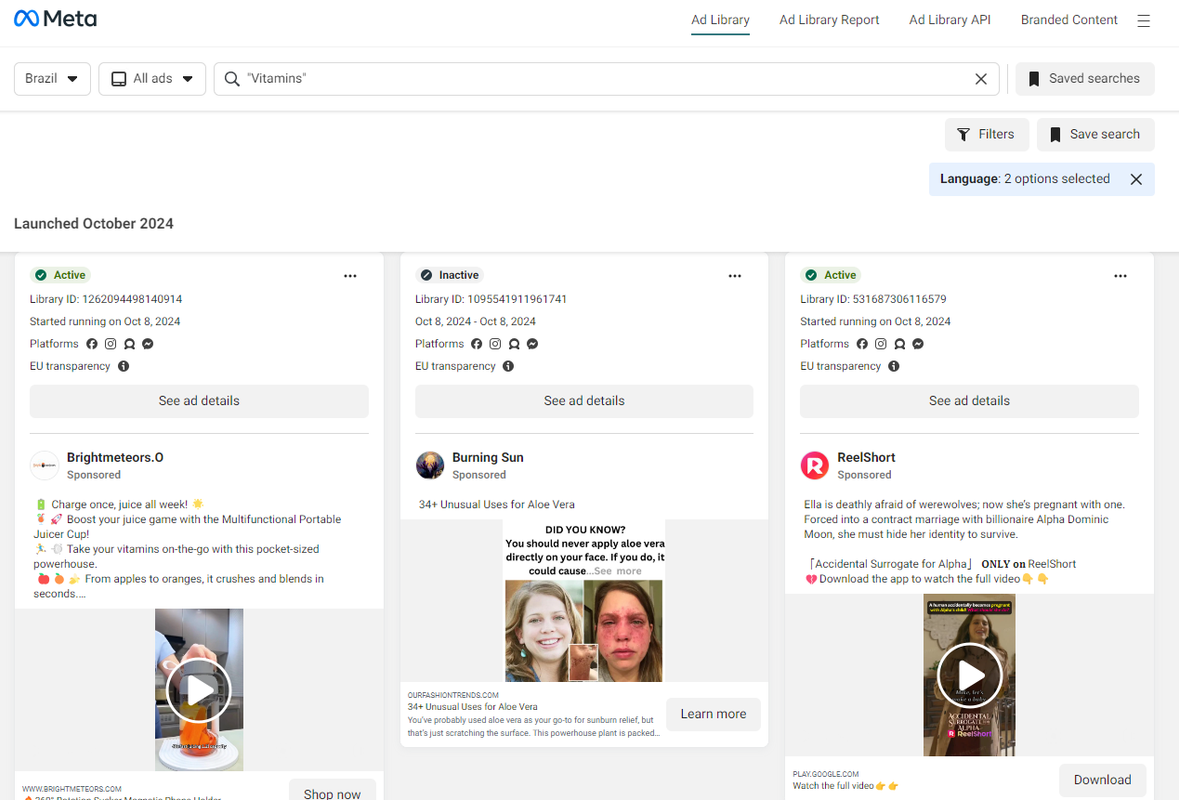Click the ReelShort advertiser logo
Viewport: 1179px width, 800px height.
[815, 465]
